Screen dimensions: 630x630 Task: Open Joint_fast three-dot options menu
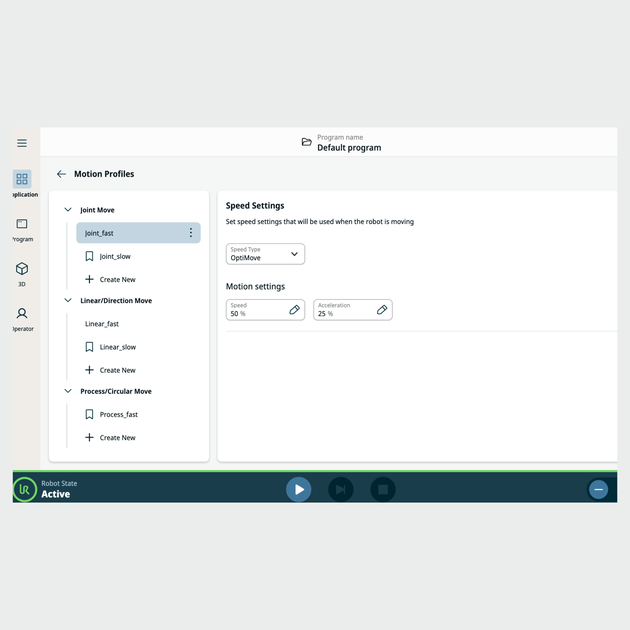[191, 233]
